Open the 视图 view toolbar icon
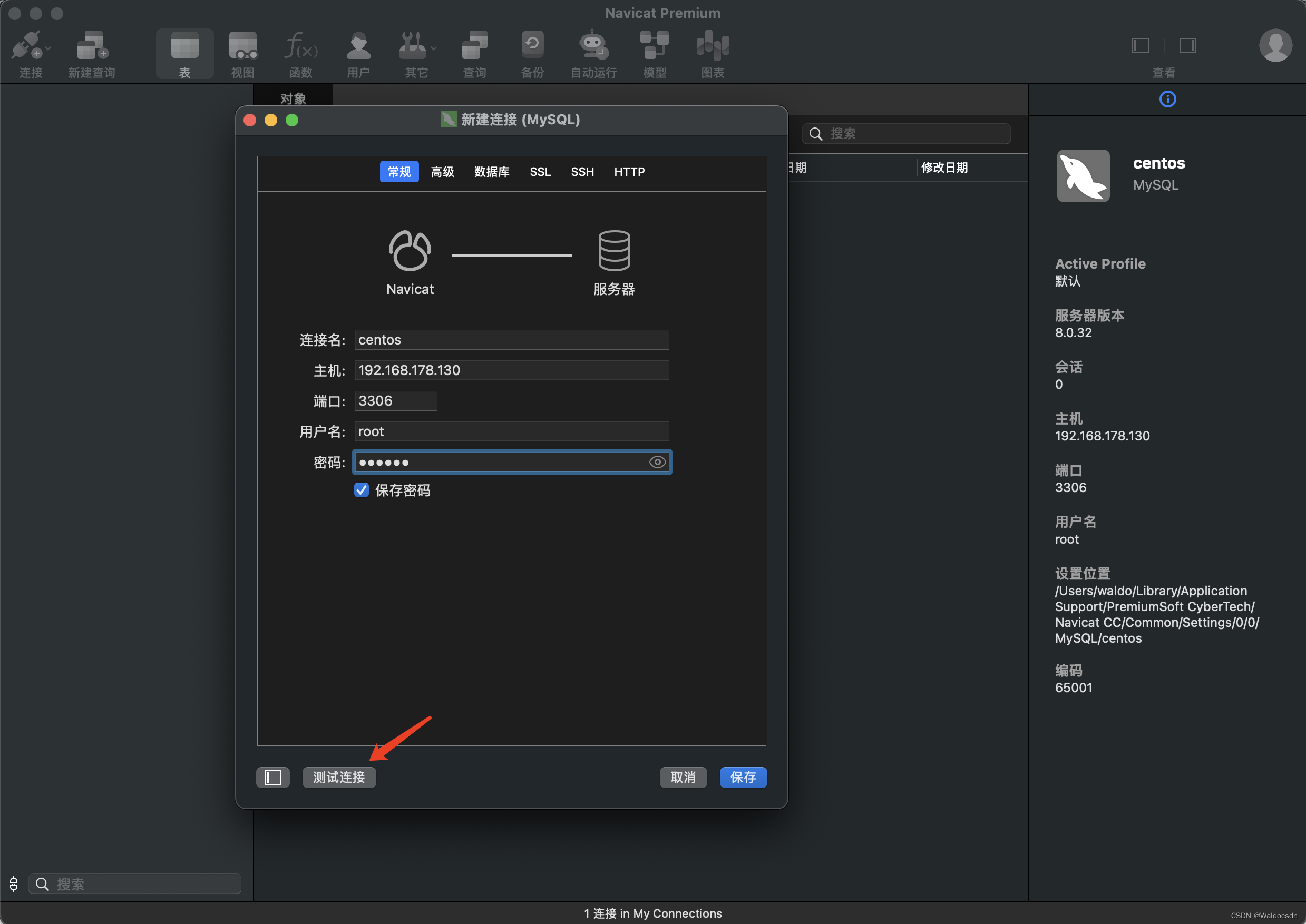 click(243, 45)
